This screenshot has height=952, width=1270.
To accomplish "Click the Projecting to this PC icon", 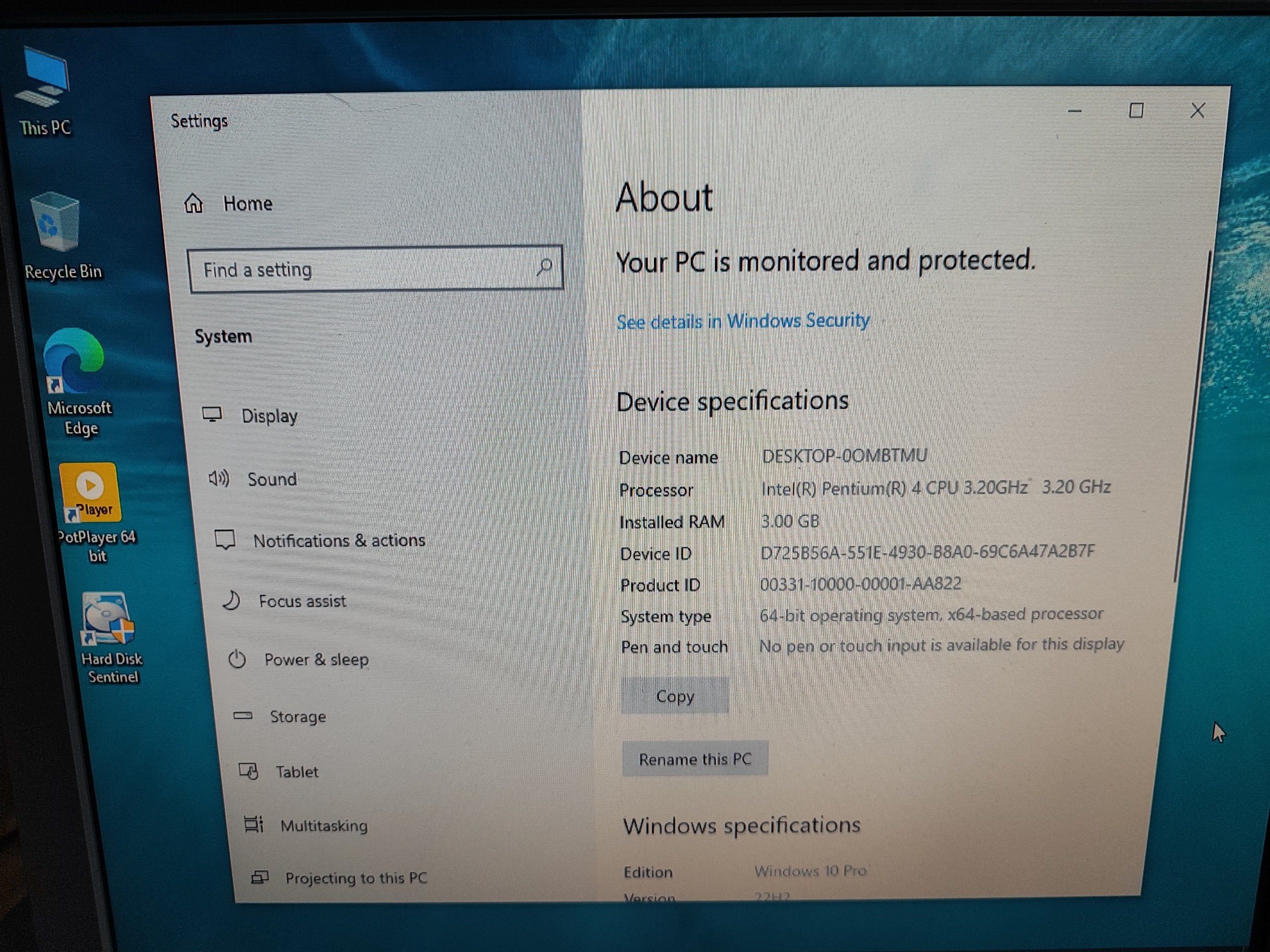I will (259, 877).
